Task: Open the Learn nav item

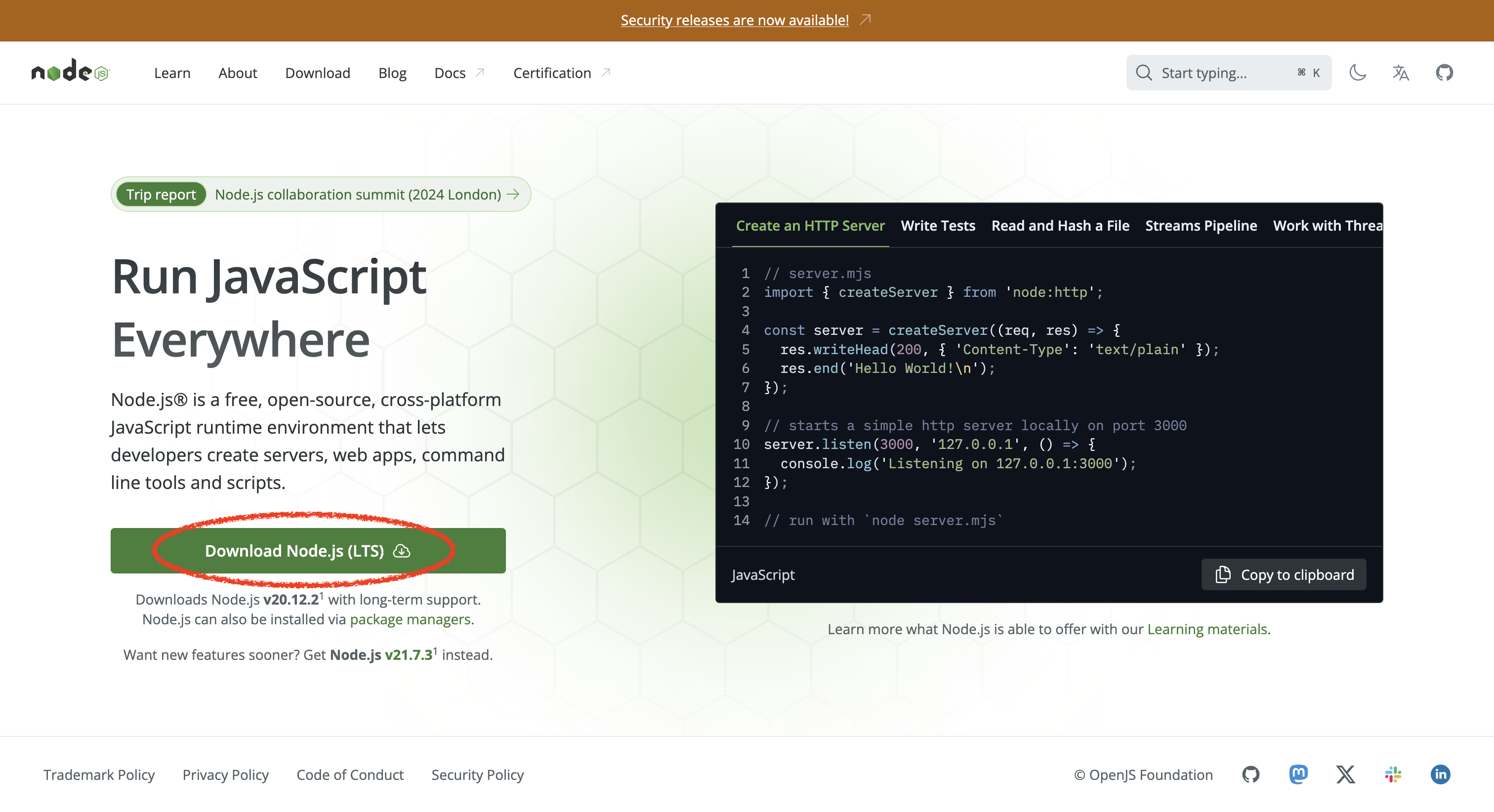Action: 172,73
